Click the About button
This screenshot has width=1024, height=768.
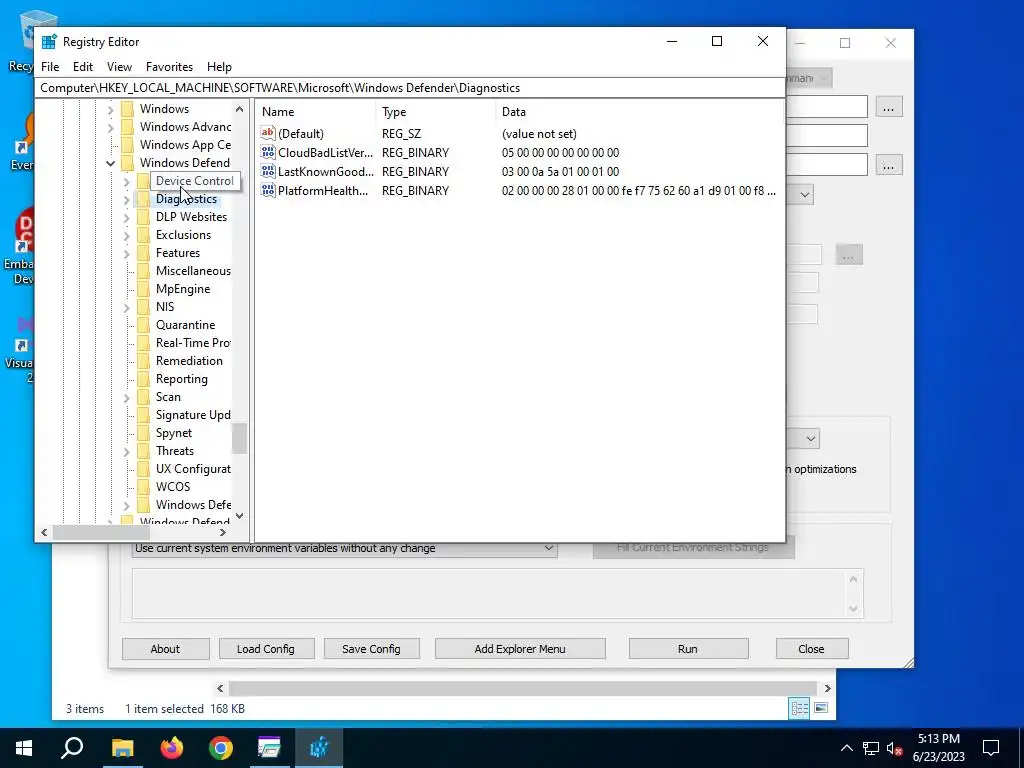click(165, 649)
